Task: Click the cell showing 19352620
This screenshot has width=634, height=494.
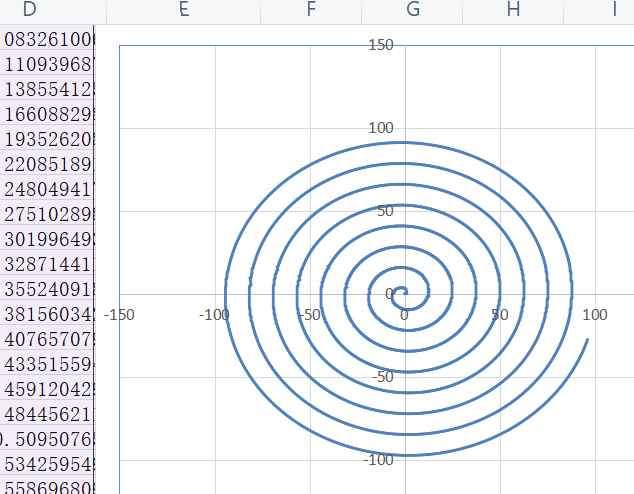Action: tap(48, 139)
